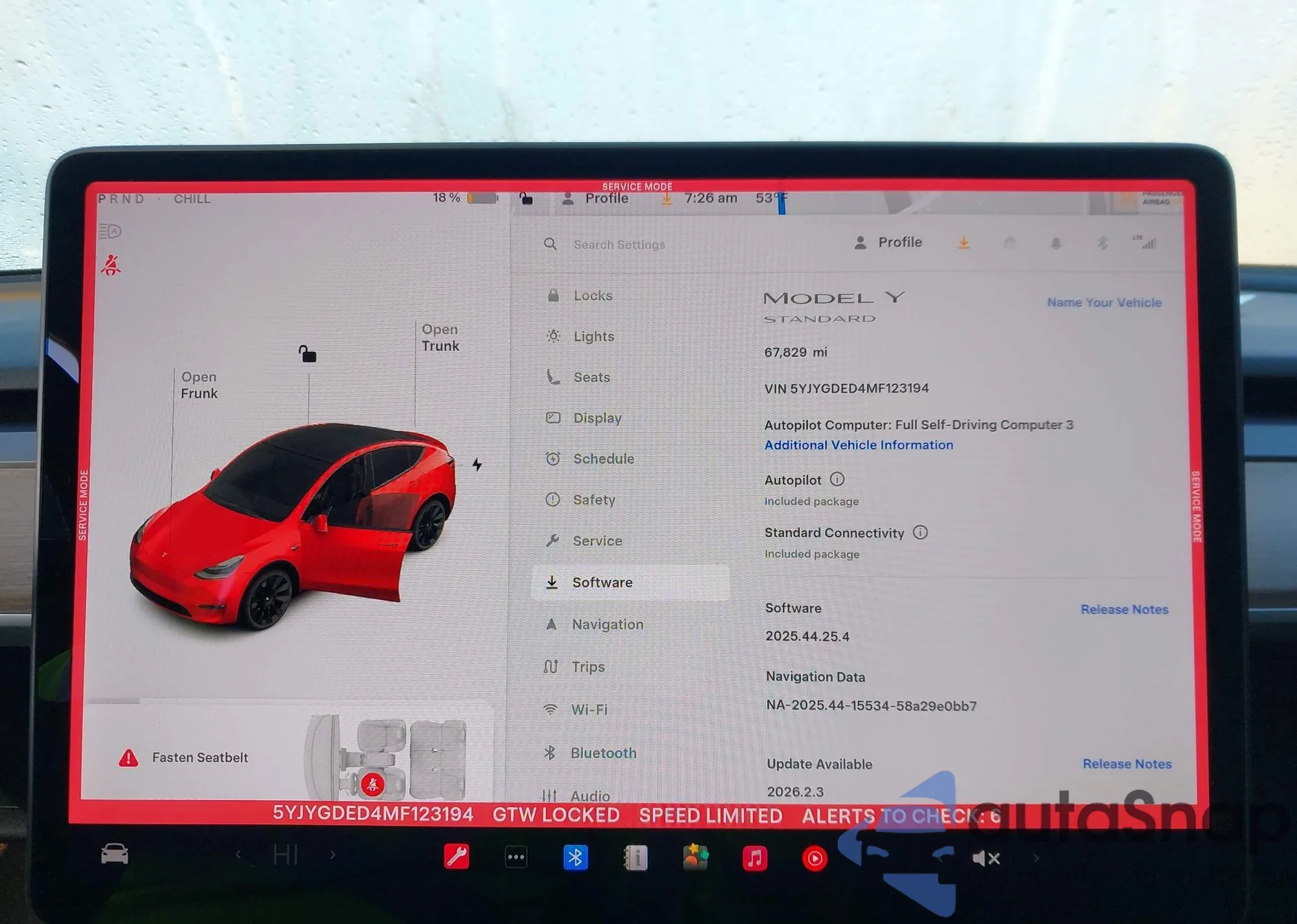Click Name Your Vehicle link
This screenshot has height=924, width=1297.
pos(1104,303)
